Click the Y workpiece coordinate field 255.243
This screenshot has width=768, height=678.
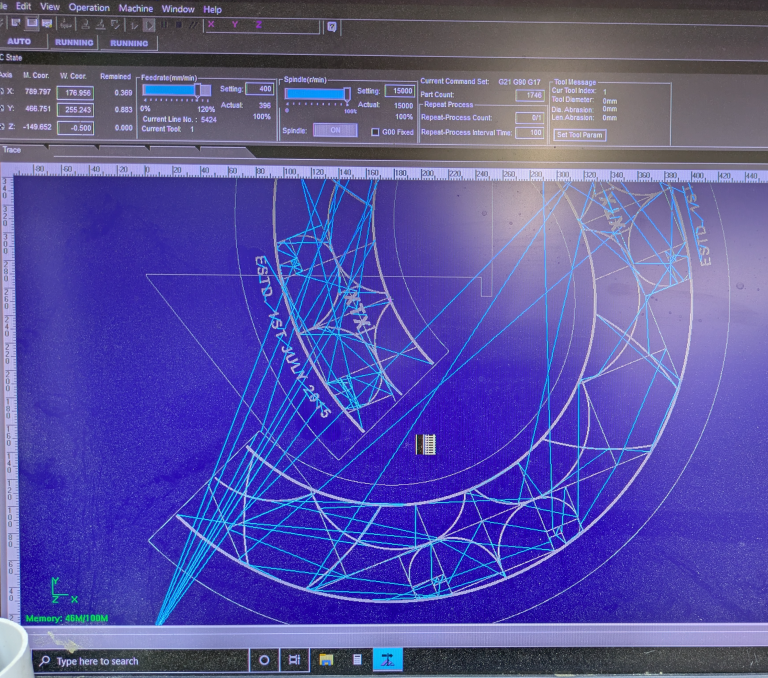[75, 110]
